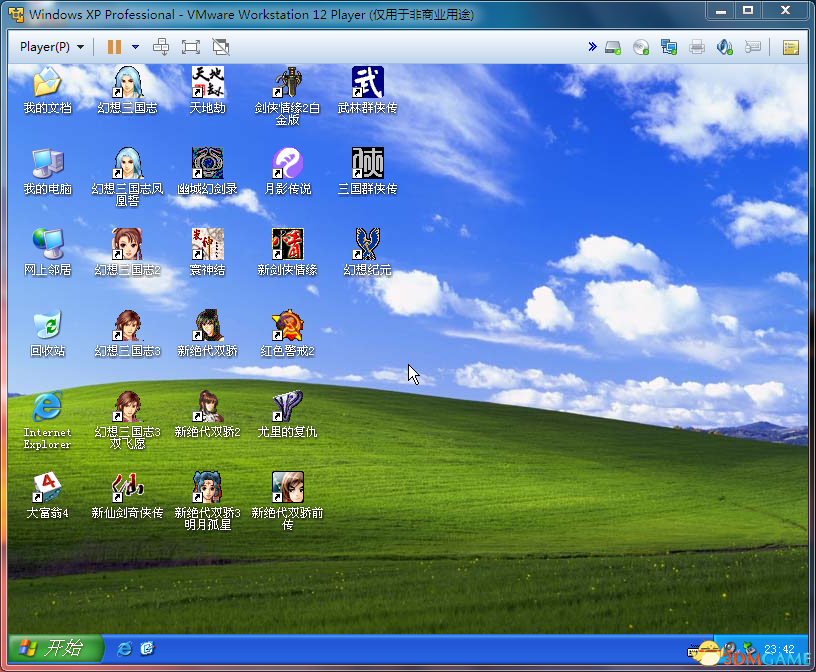Select the 红色警戒2 game shortcut

tap(288, 333)
